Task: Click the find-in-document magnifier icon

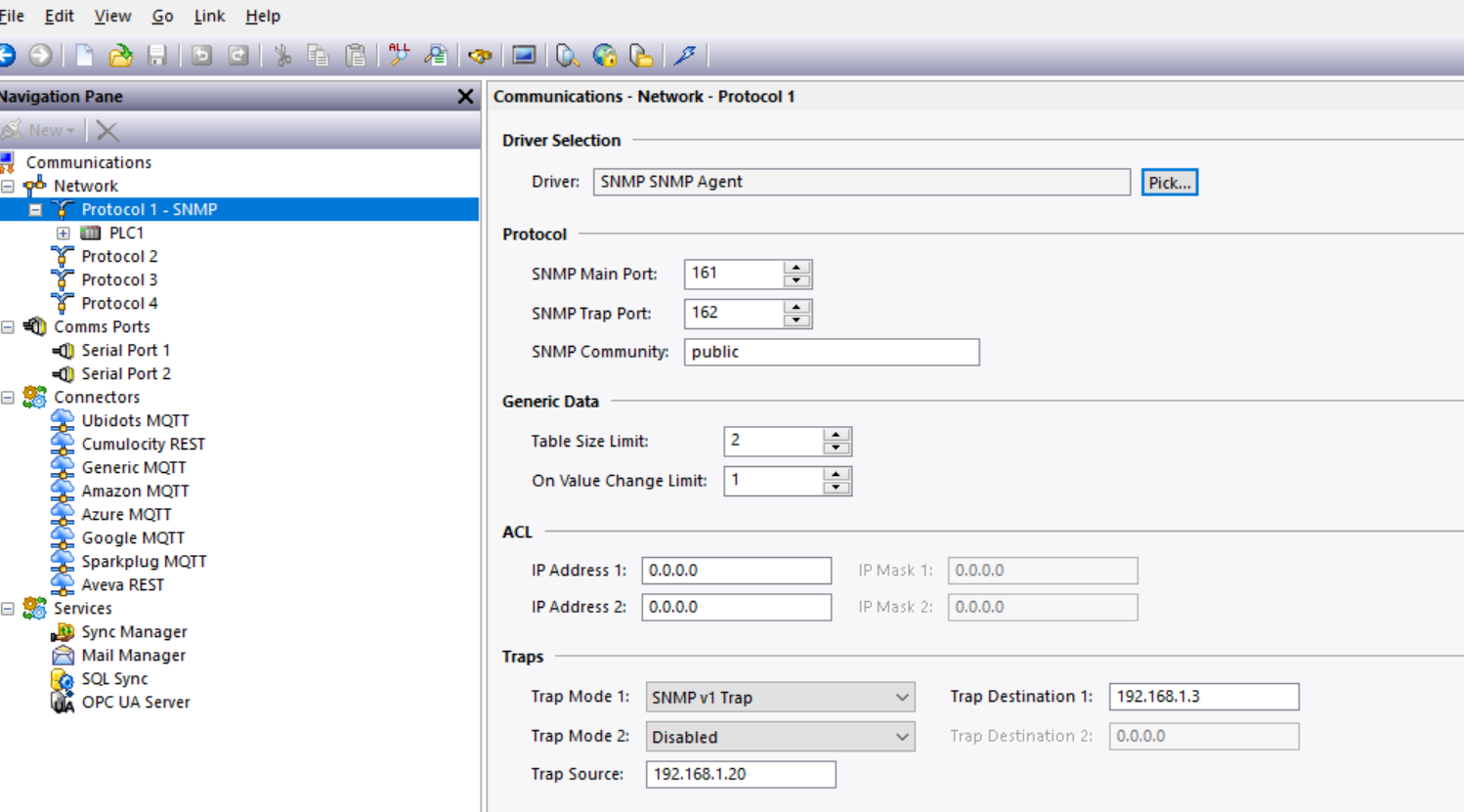Action: click(436, 56)
